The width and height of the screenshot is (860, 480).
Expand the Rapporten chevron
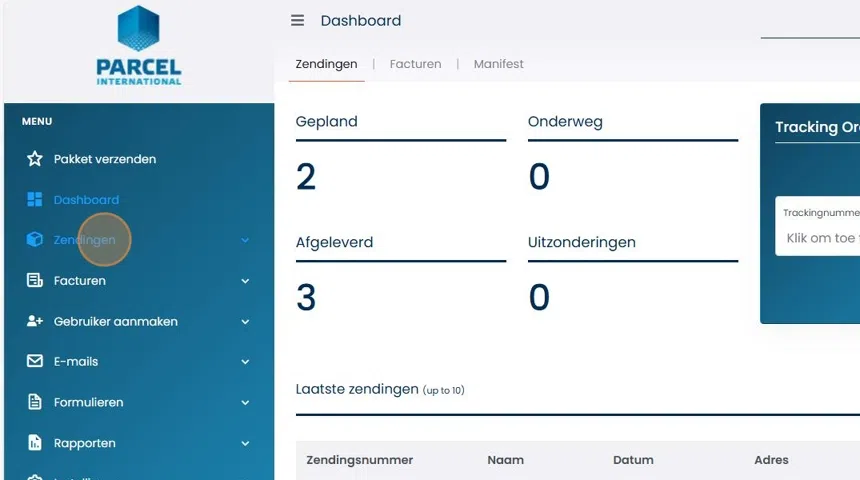245,443
